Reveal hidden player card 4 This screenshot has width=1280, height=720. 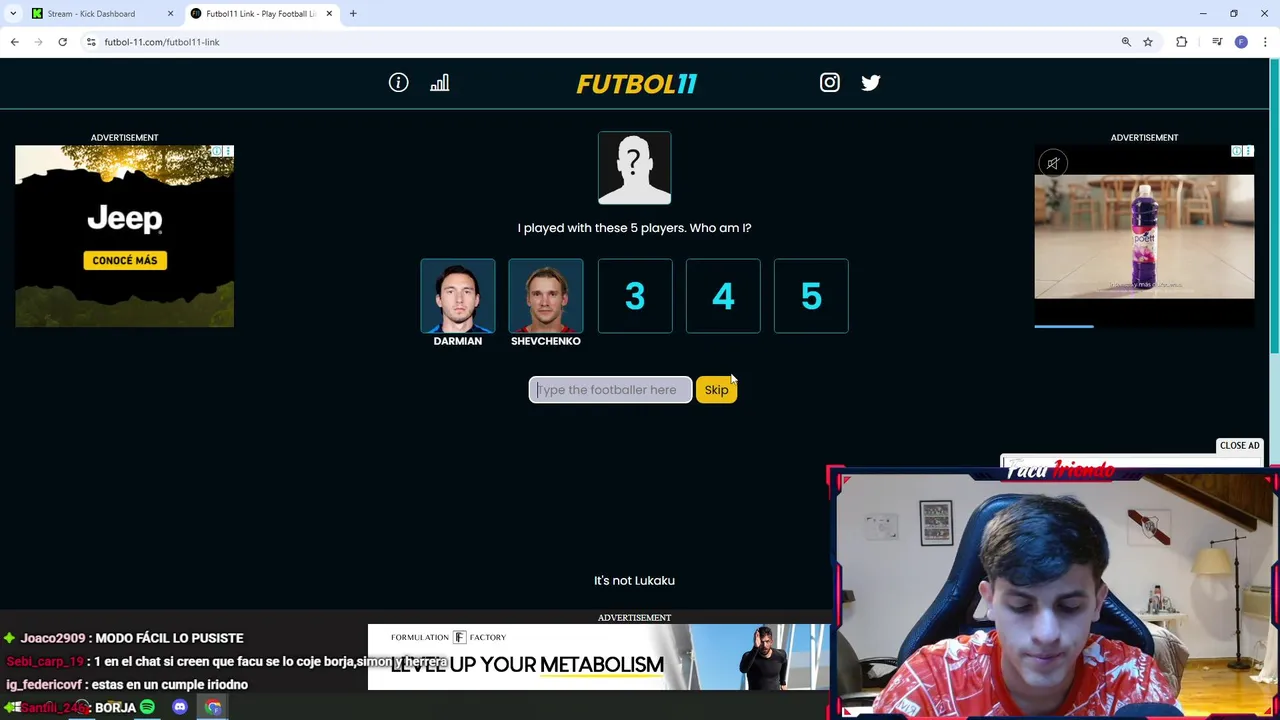click(x=723, y=296)
